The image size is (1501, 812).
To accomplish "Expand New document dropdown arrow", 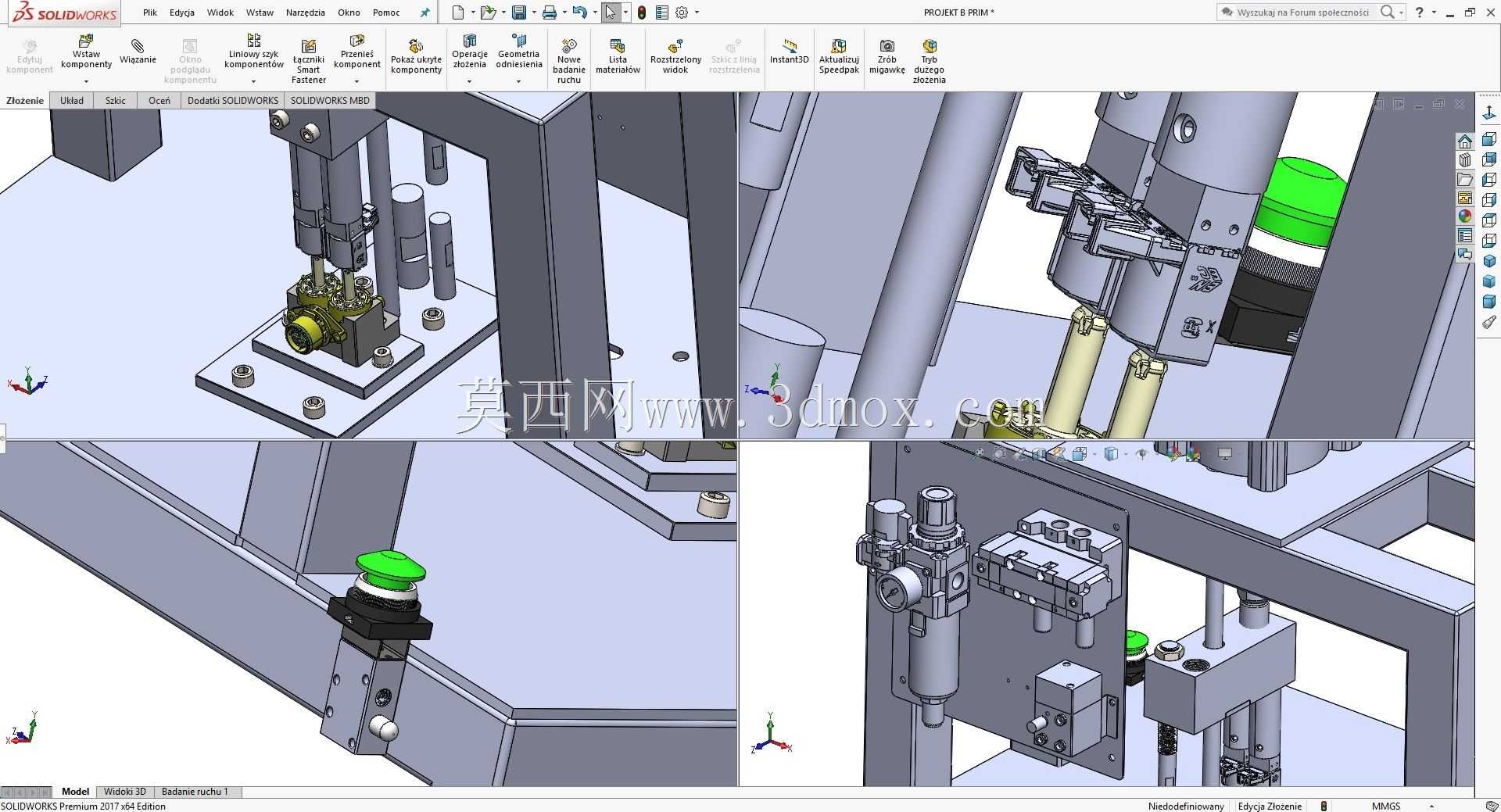I will coord(472,13).
